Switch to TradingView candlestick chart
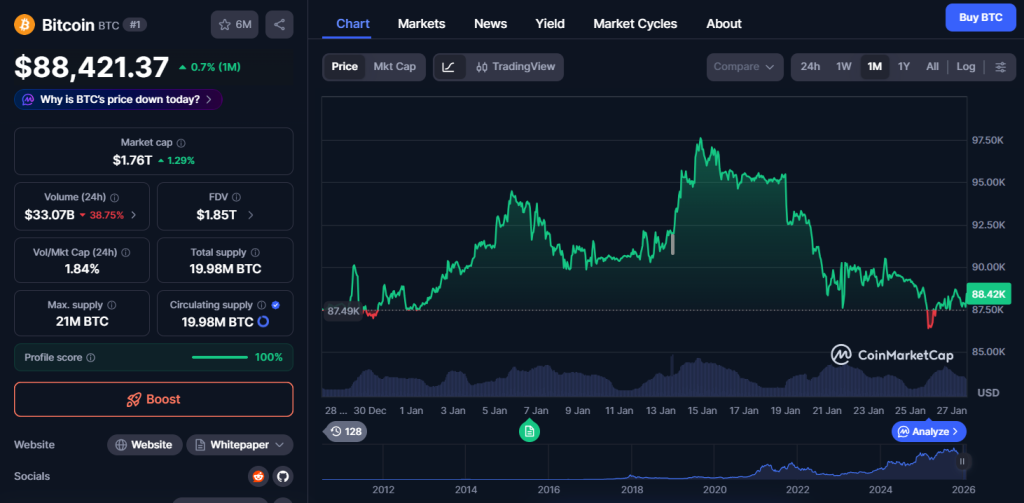The image size is (1024, 503). click(x=515, y=67)
